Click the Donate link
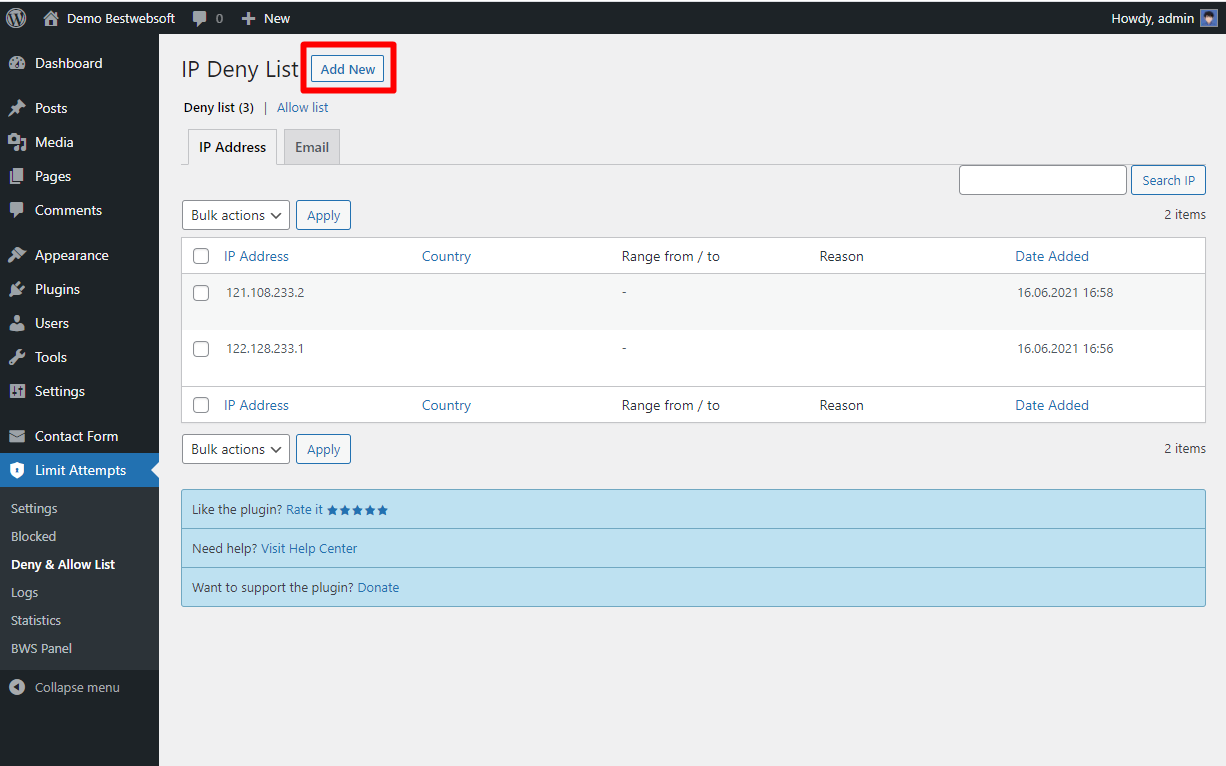1226x766 pixels. [378, 587]
